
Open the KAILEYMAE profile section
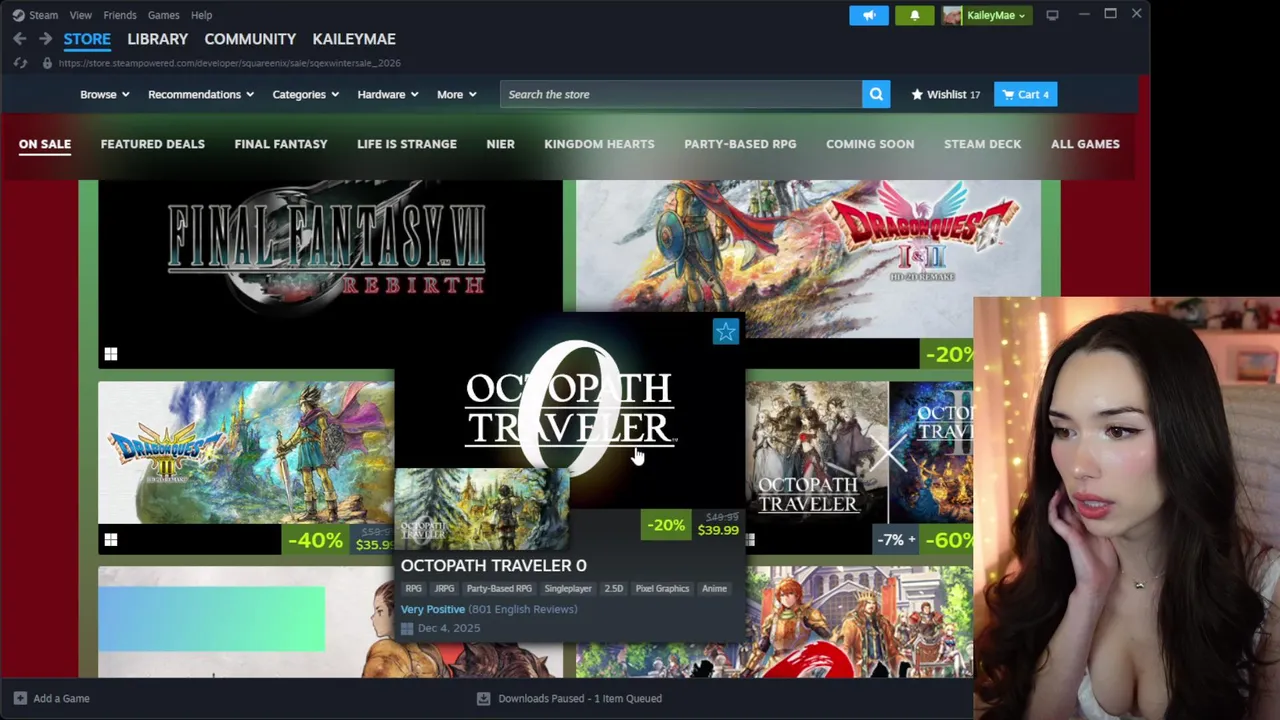pyautogui.click(x=354, y=39)
